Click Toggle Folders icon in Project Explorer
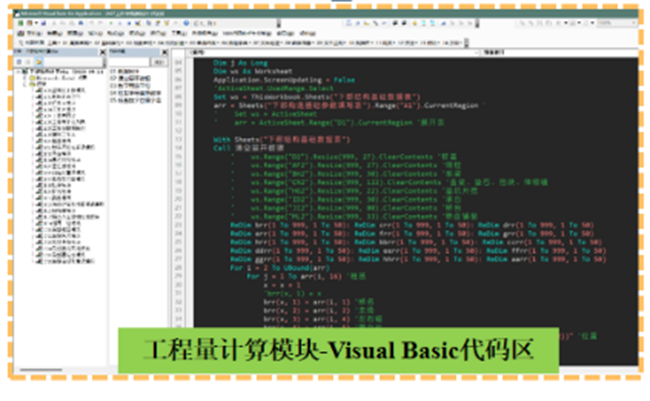 (x=36, y=64)
